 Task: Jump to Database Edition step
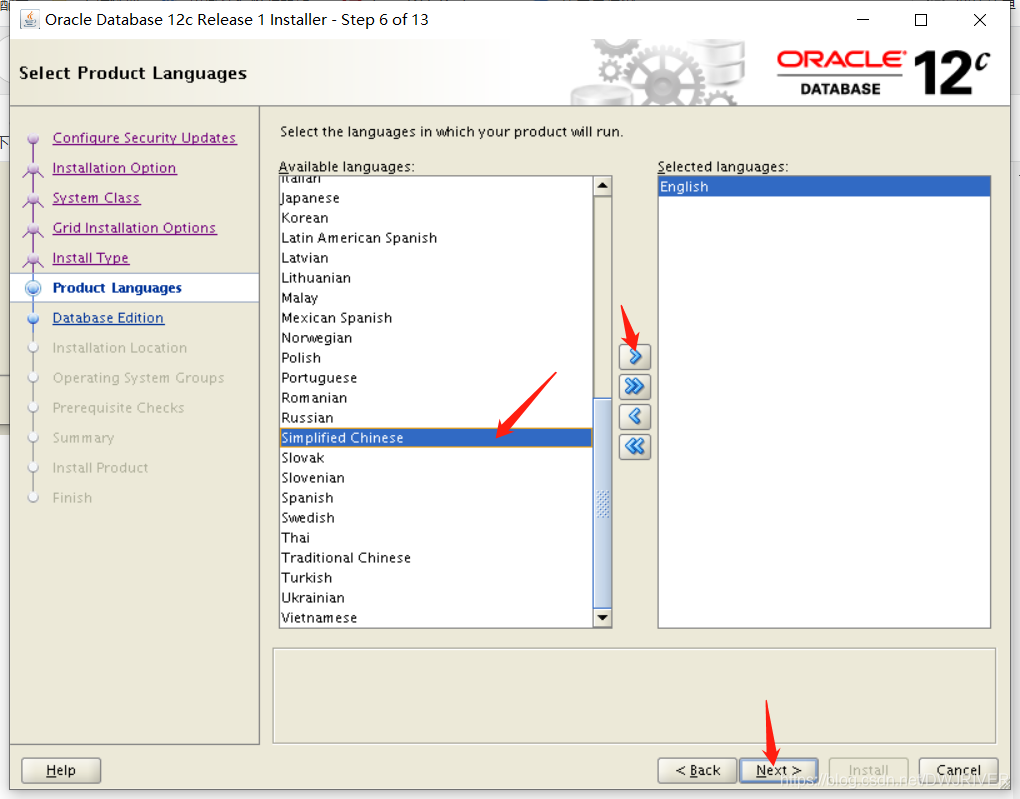pos(108,318)
